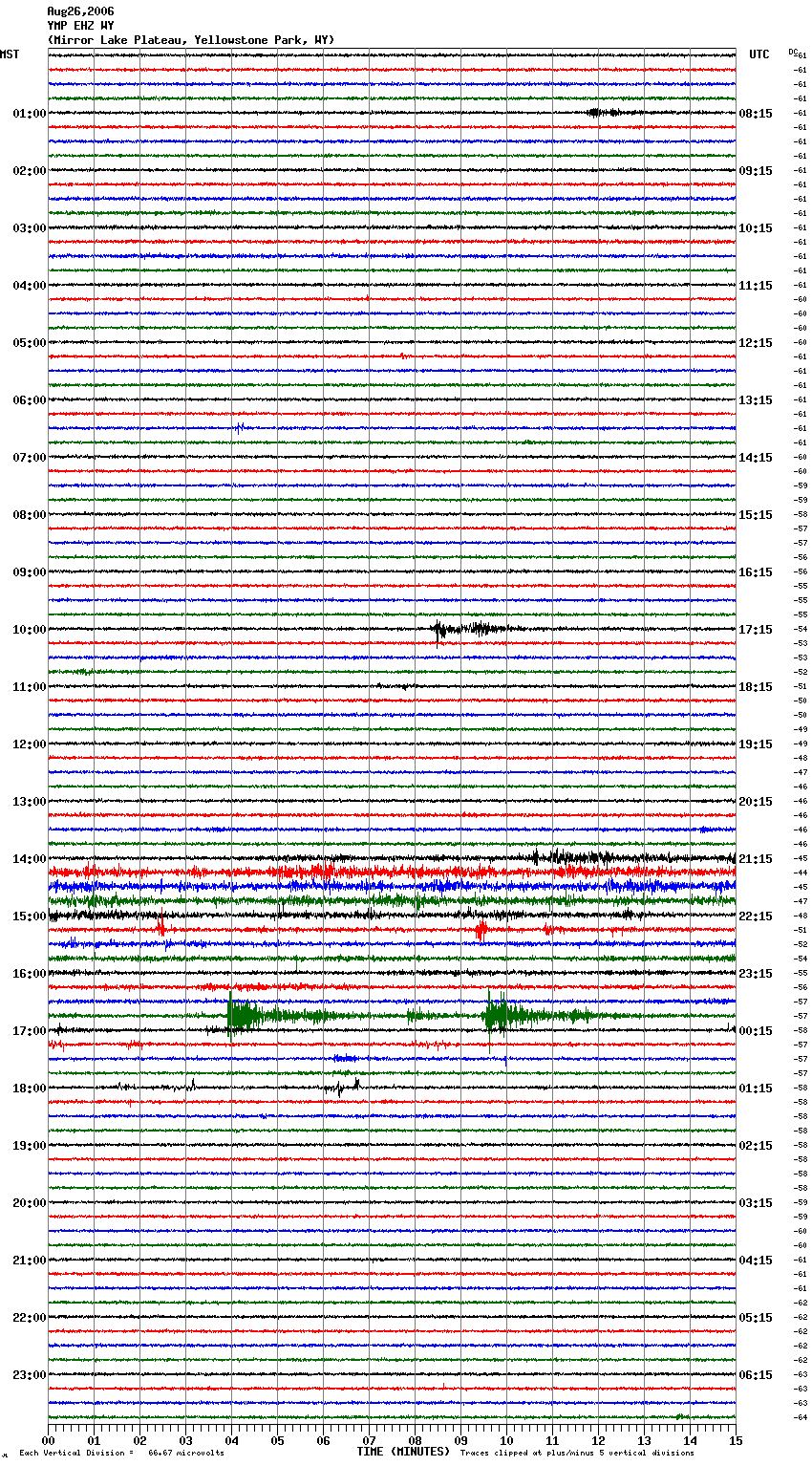The width and height of the screenshot is (812, 1466).
Task: Click the 23:15 UTC time label
Action: 756,974
